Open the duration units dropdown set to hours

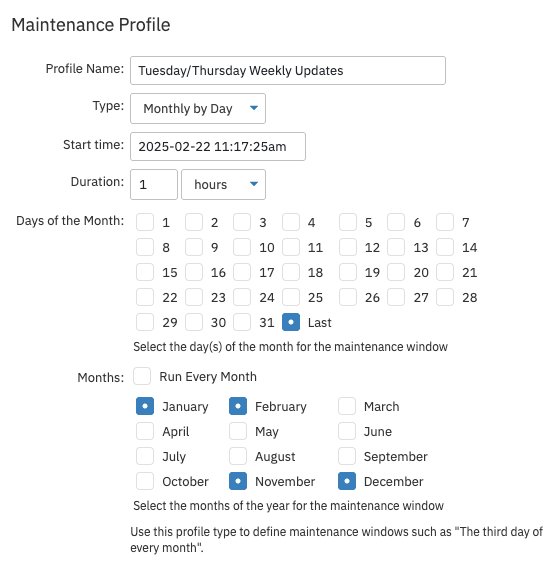(x=223, y=185)
